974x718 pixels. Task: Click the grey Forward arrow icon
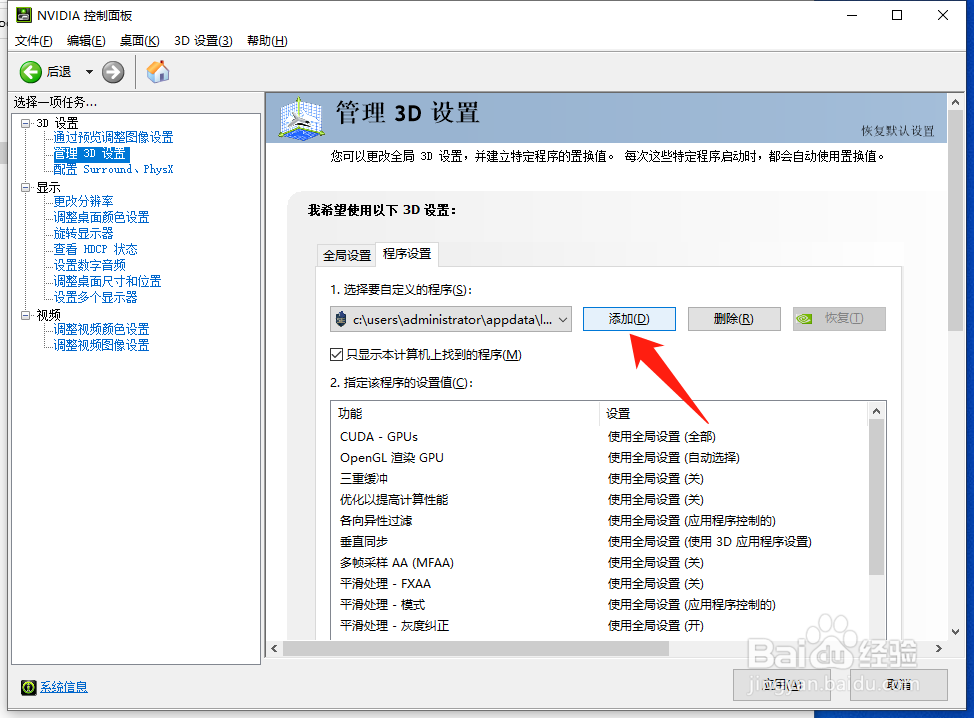(x=113, y=72)
